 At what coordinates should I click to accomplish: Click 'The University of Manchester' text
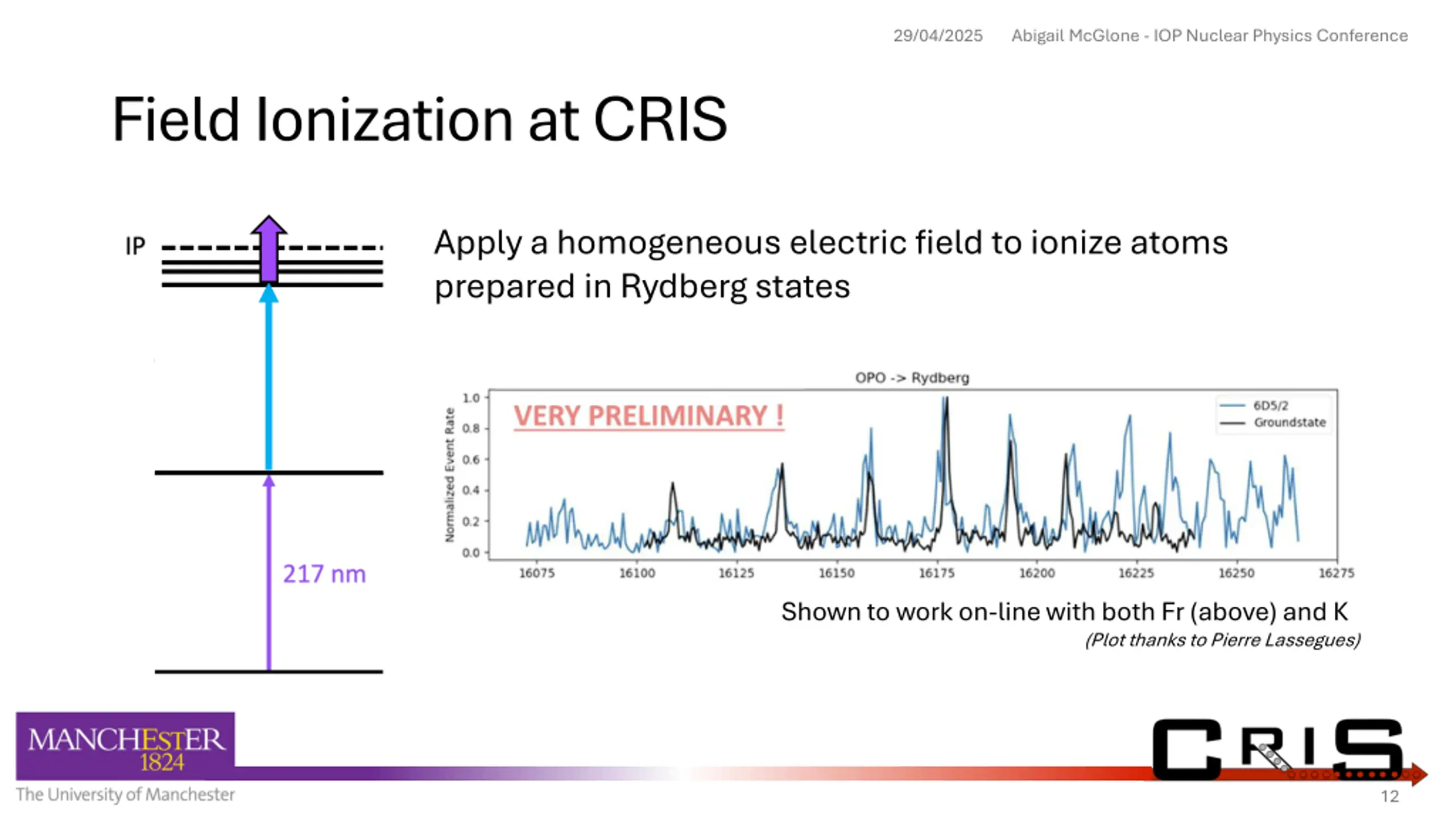(x=125, y=795)
